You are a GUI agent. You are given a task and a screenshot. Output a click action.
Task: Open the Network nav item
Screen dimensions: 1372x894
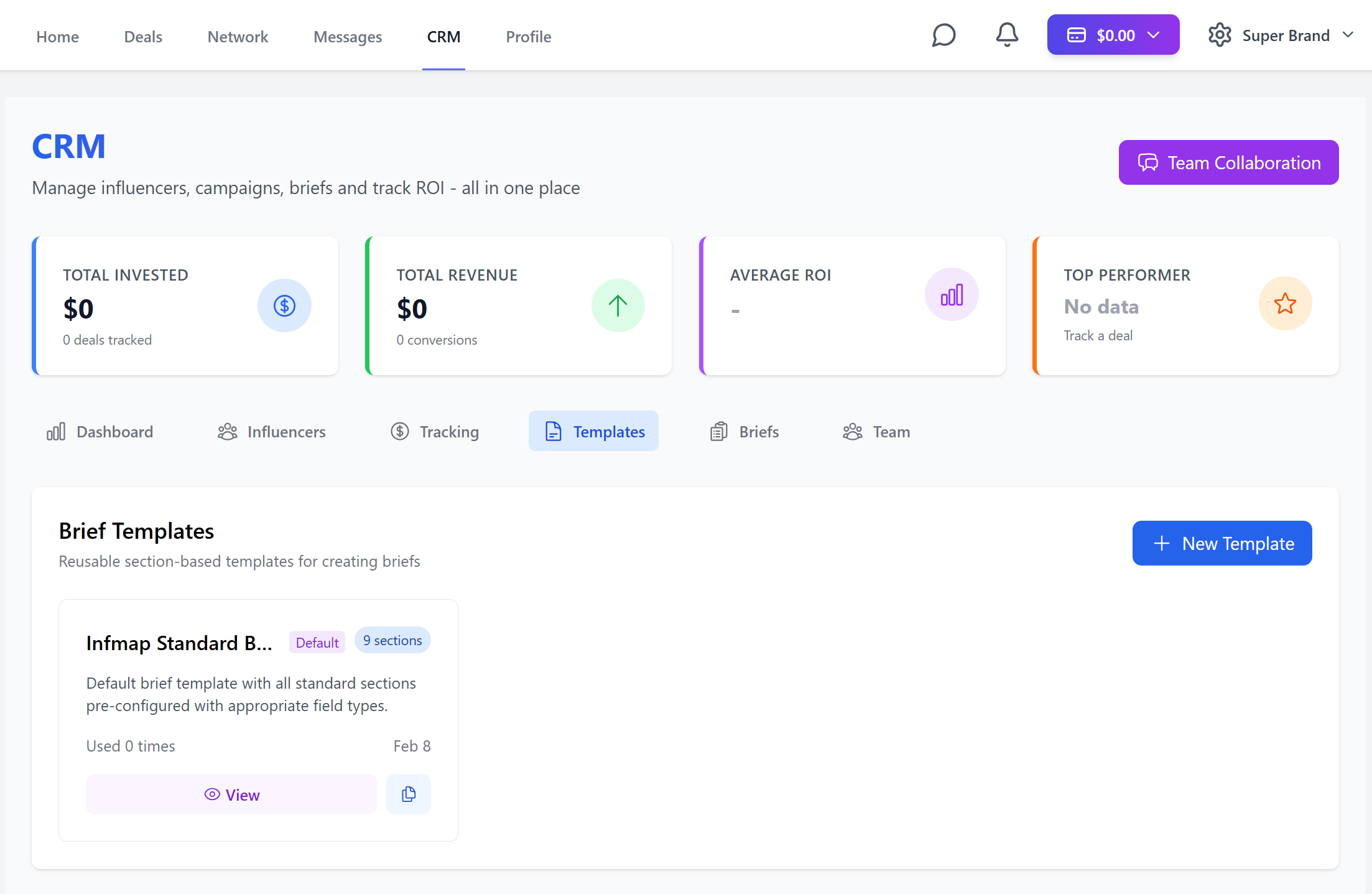click(x=238, y=37)
